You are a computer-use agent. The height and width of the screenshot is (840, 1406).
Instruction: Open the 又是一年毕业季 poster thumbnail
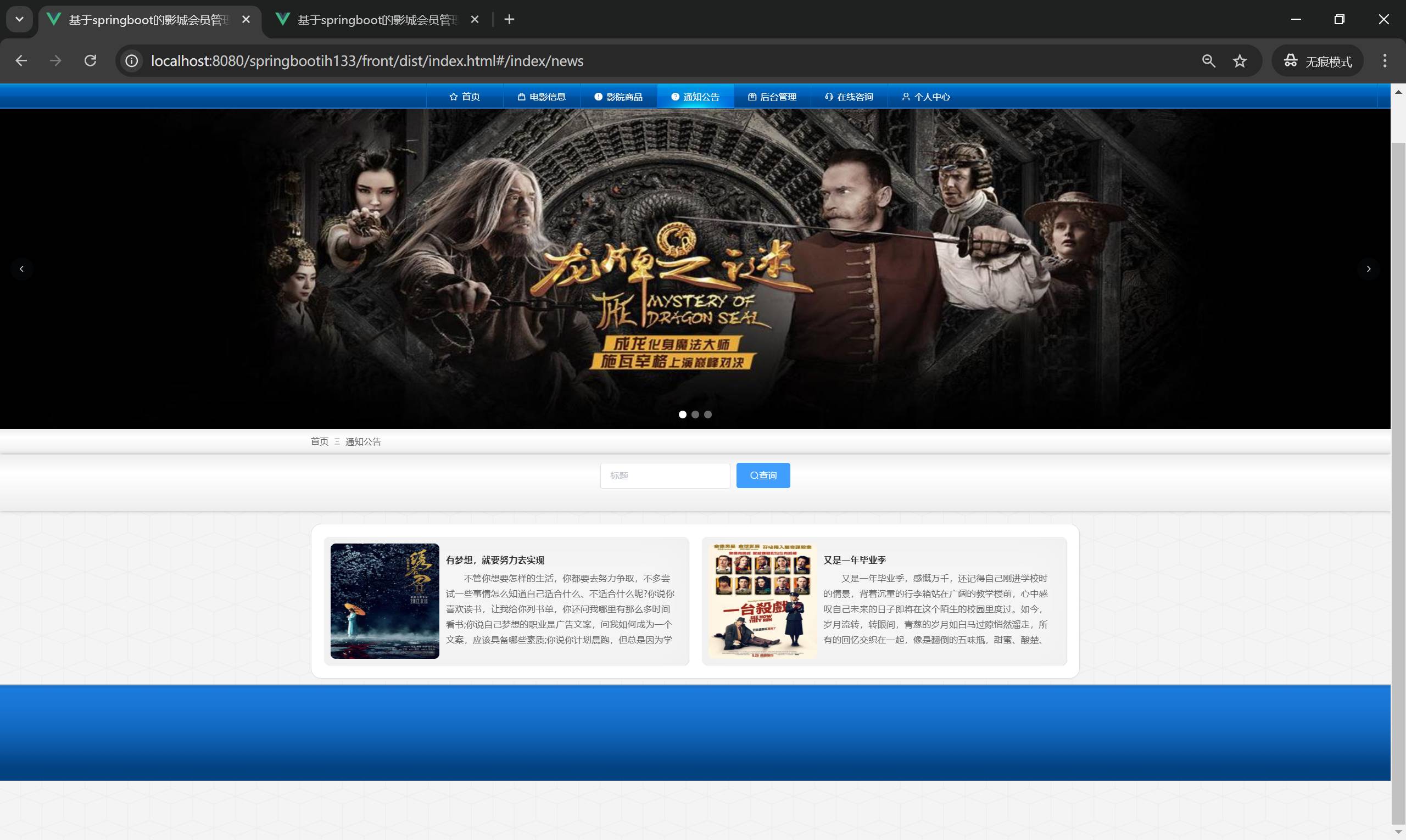tap(762, 601)
